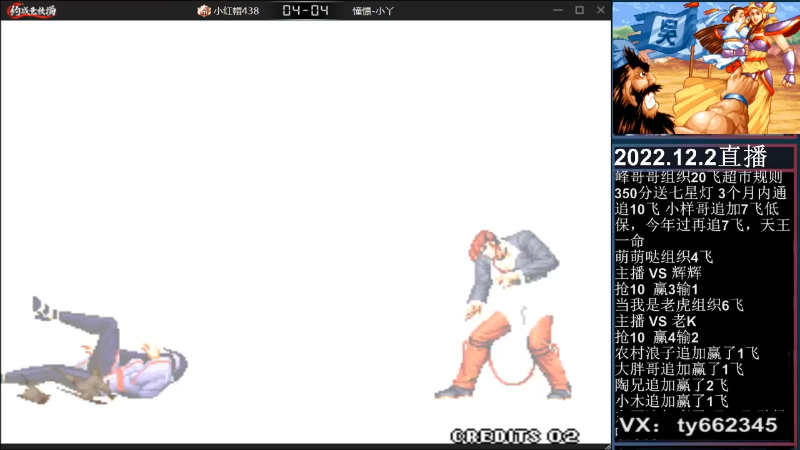This screenshot has height=450, width=800.
Task: Maximize the game window
Action: (579, 10)
